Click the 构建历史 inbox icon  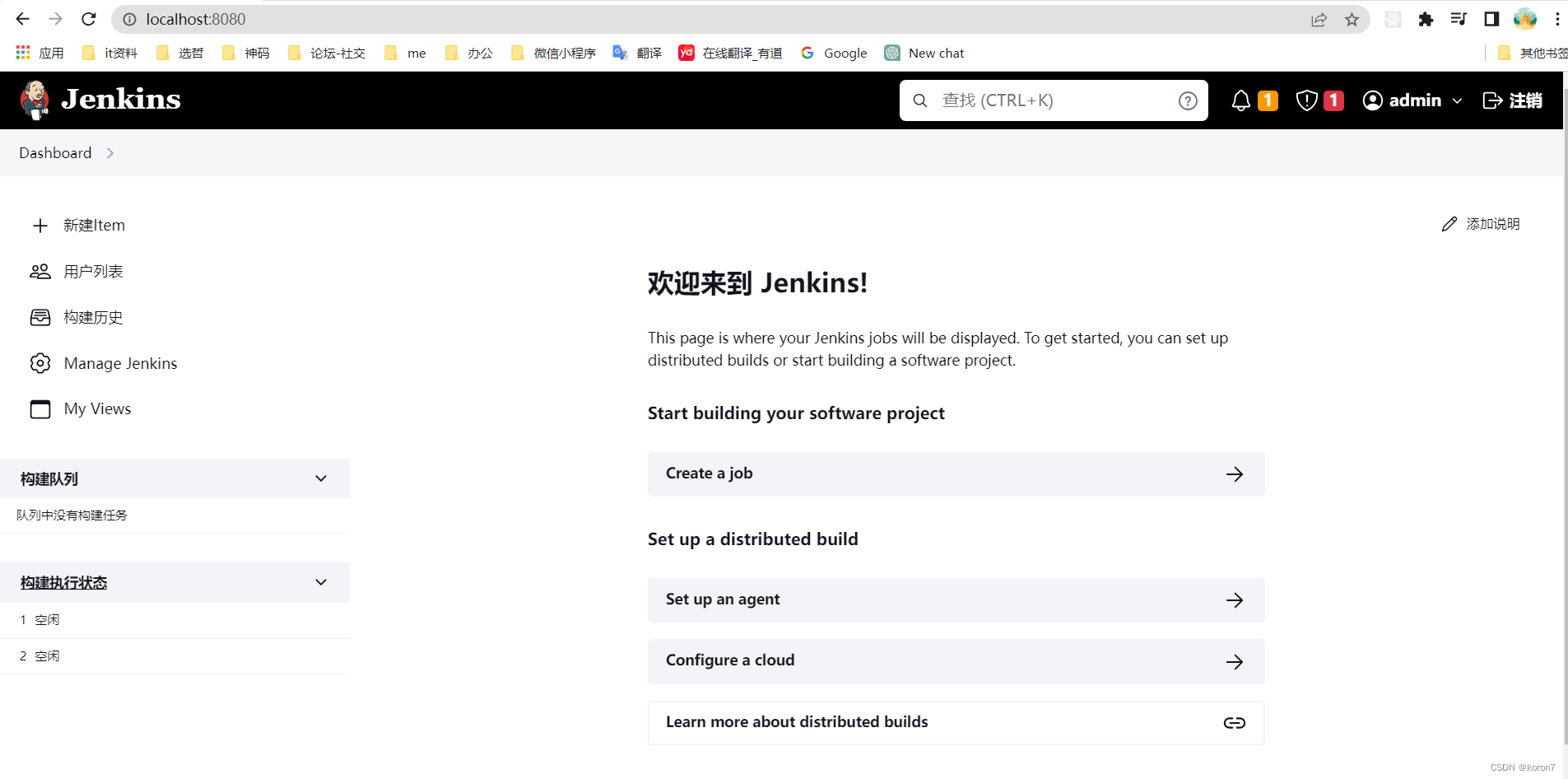(x=40, y=318)
